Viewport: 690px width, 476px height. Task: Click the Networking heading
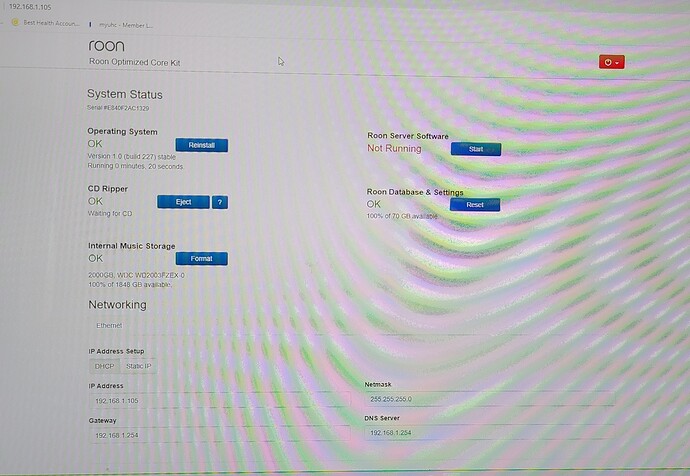click(117, 304)
